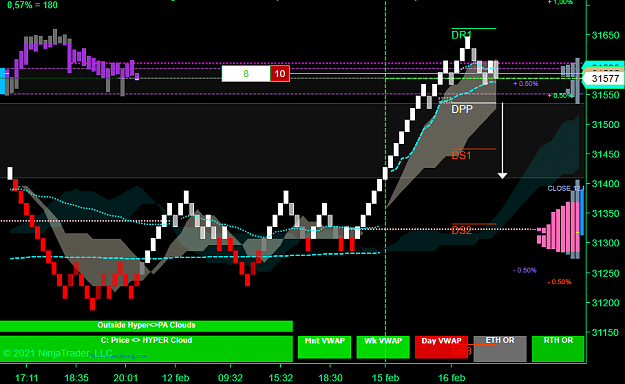Click the 0,57% = 180 readout
This screenshot has width=625, height=384.
pyautogui.click(x=32, y=5)
